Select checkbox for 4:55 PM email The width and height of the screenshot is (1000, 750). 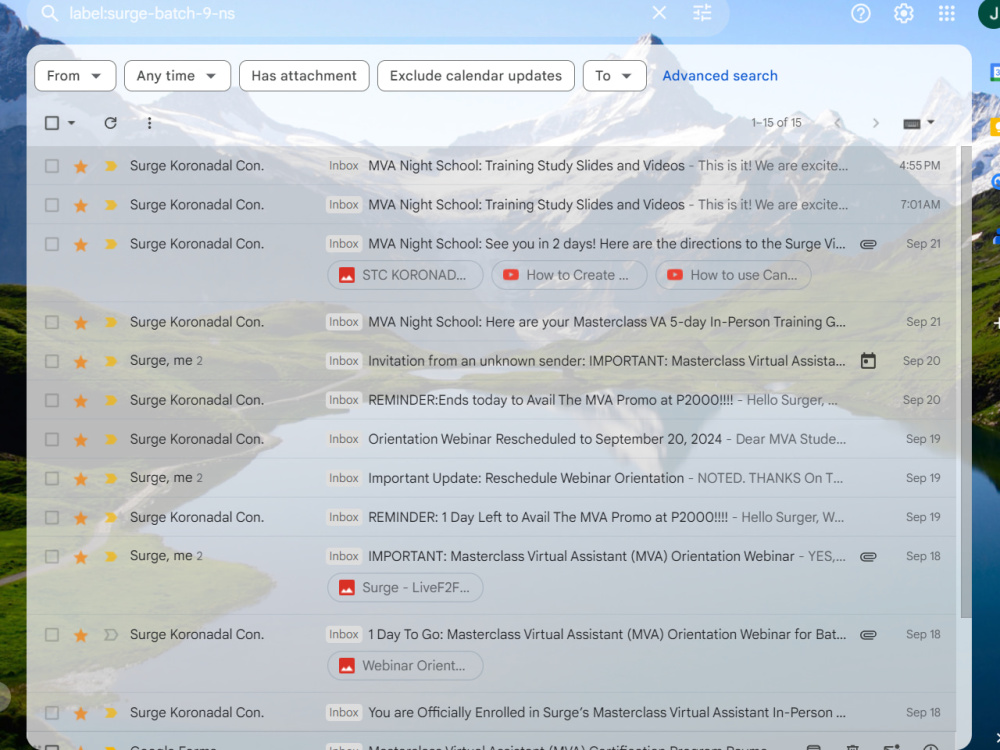(x=52, y=166)
